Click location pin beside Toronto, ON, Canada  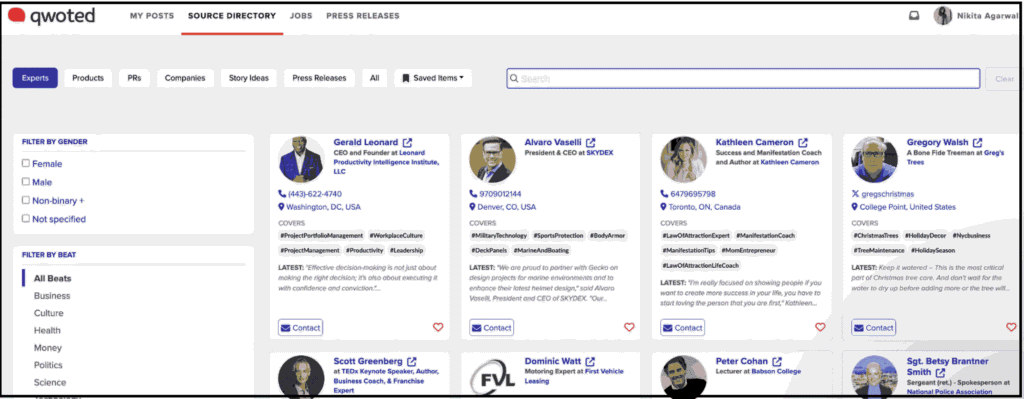(664, 207)
